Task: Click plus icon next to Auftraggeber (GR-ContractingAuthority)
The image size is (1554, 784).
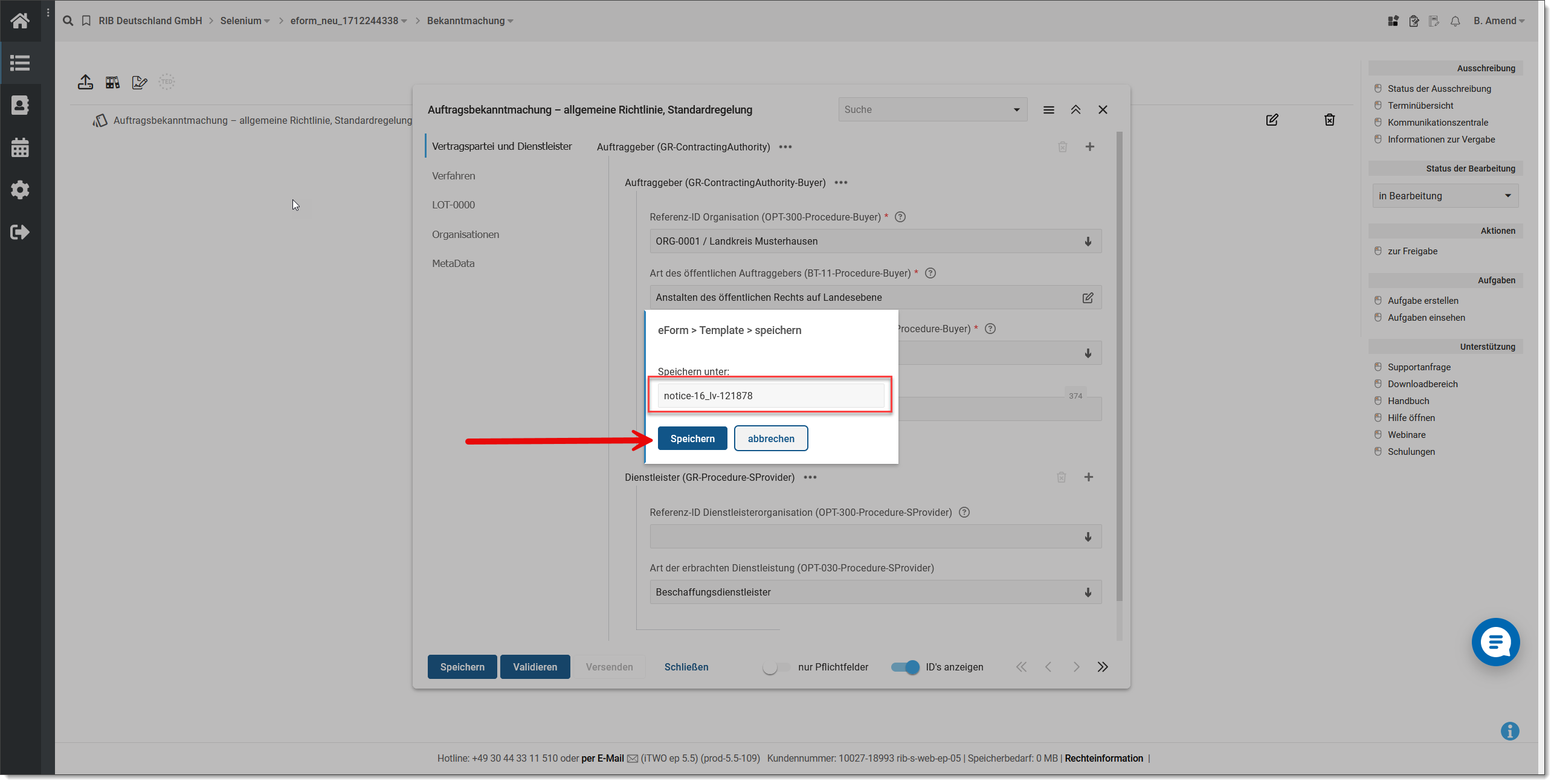Action: pyautogui.click(x=1089, y=147)
